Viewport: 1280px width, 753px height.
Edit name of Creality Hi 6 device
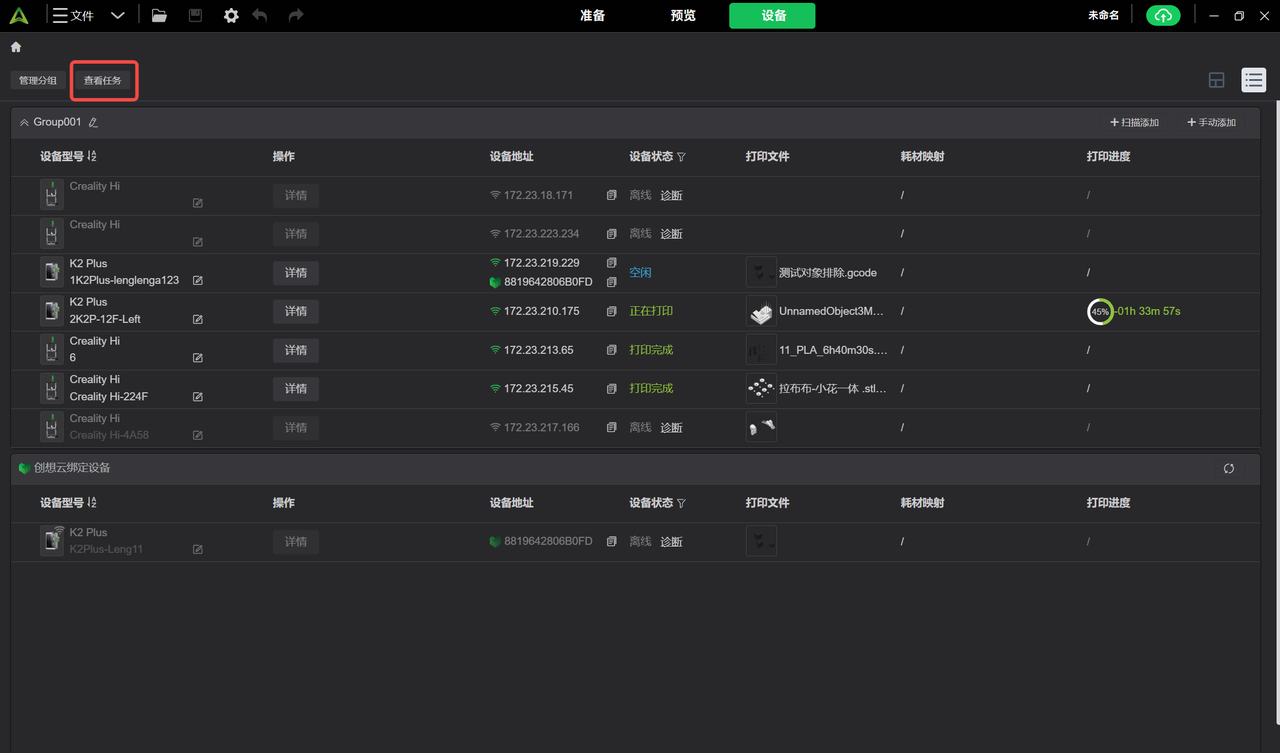198,358
